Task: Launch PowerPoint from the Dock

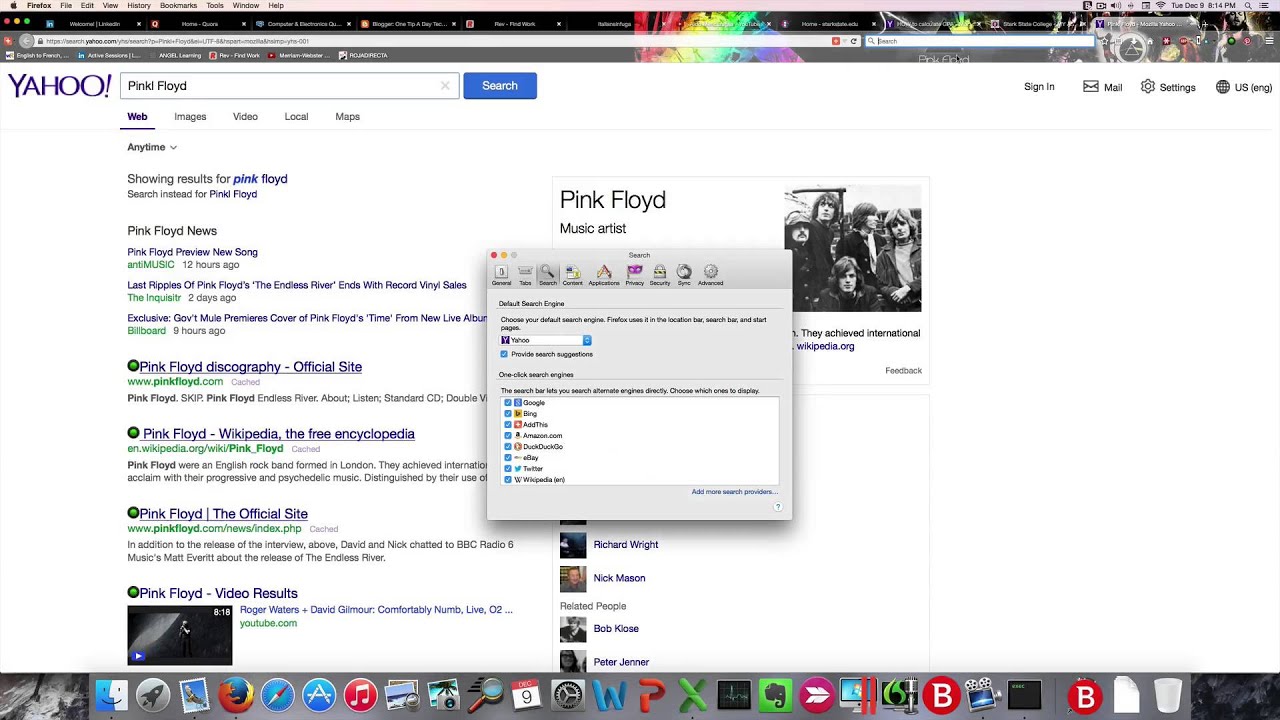Action: [651, 695]
